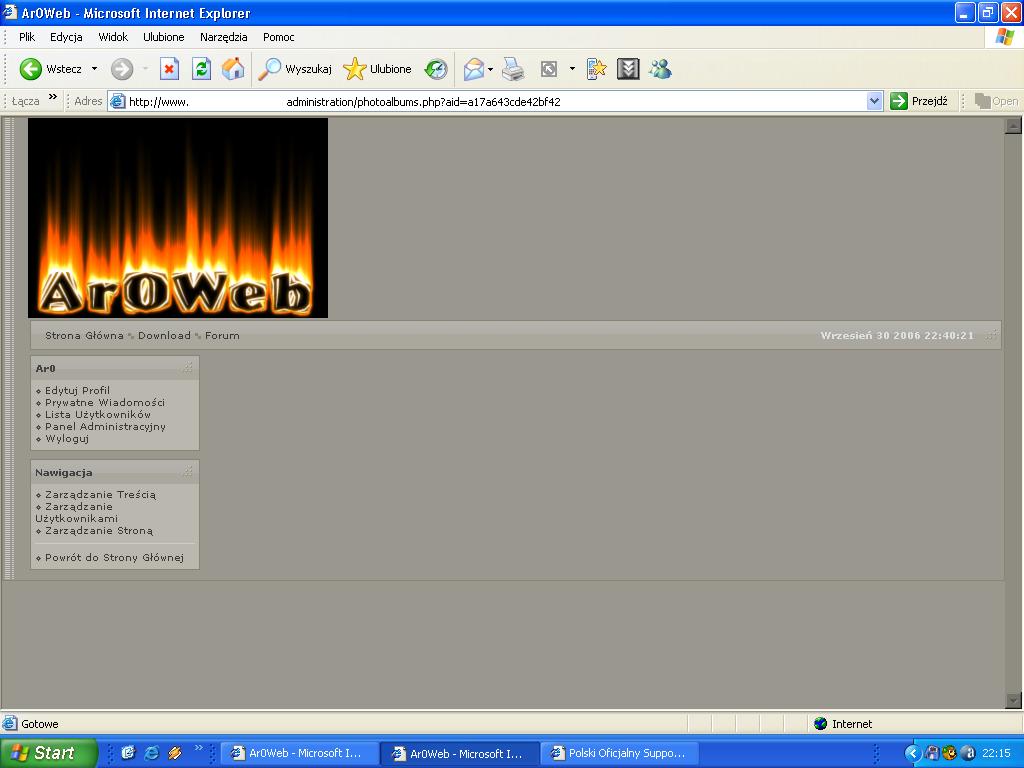Click the orange quick launch icon
The width and height of the screenshot is (1024, 768).
tap(174, 753)
